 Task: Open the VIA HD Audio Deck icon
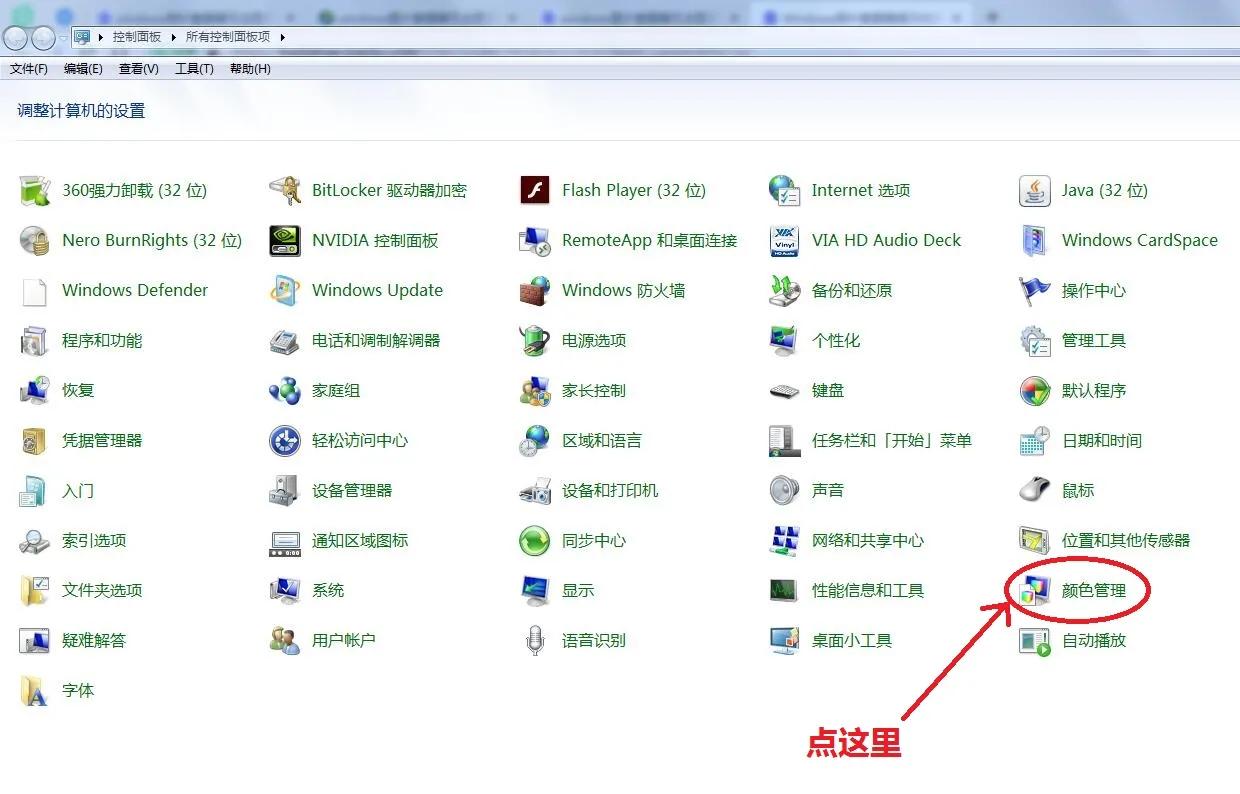[785, 240]
